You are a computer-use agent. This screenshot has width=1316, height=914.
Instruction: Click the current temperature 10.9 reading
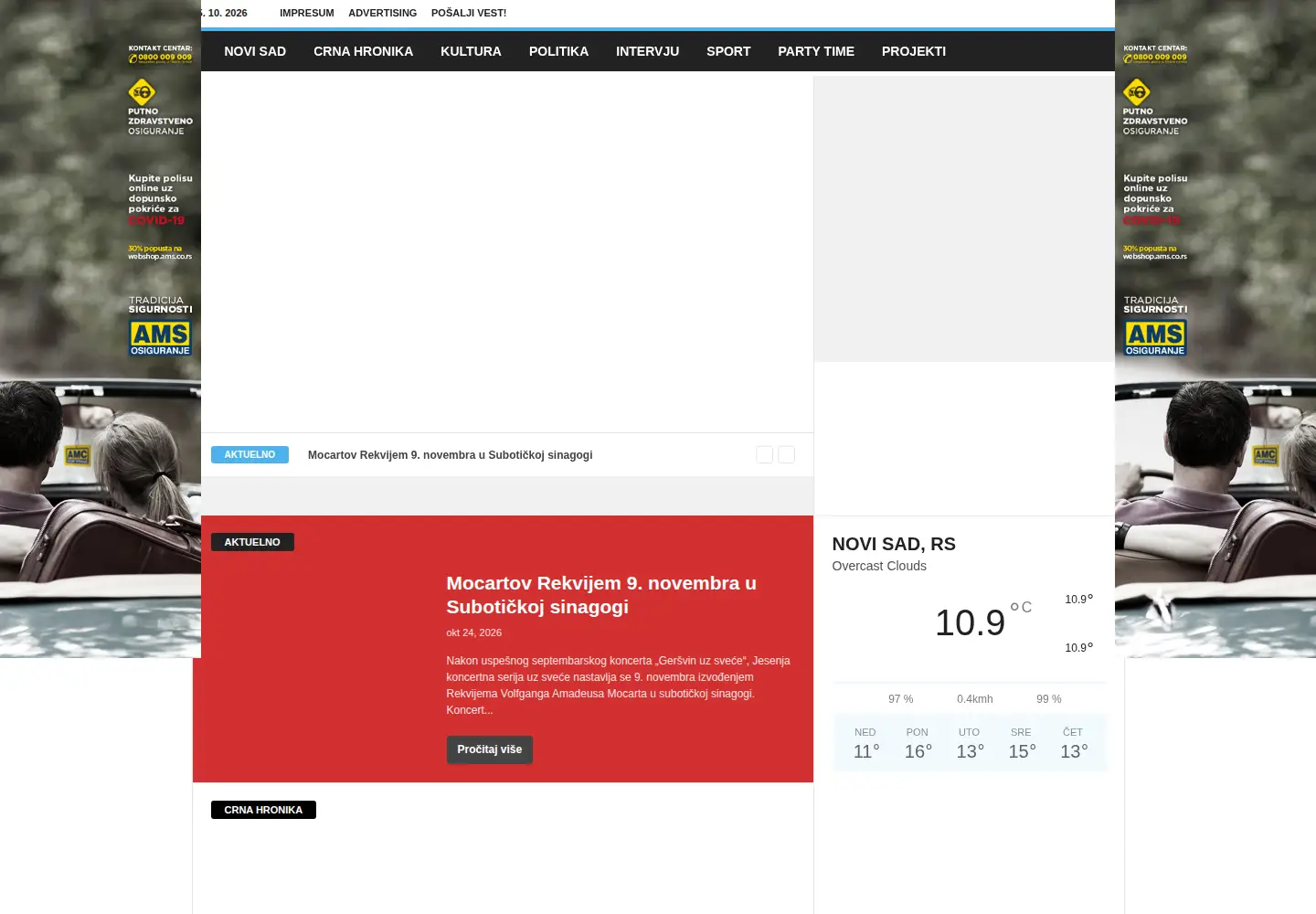(x=970, y=623)
